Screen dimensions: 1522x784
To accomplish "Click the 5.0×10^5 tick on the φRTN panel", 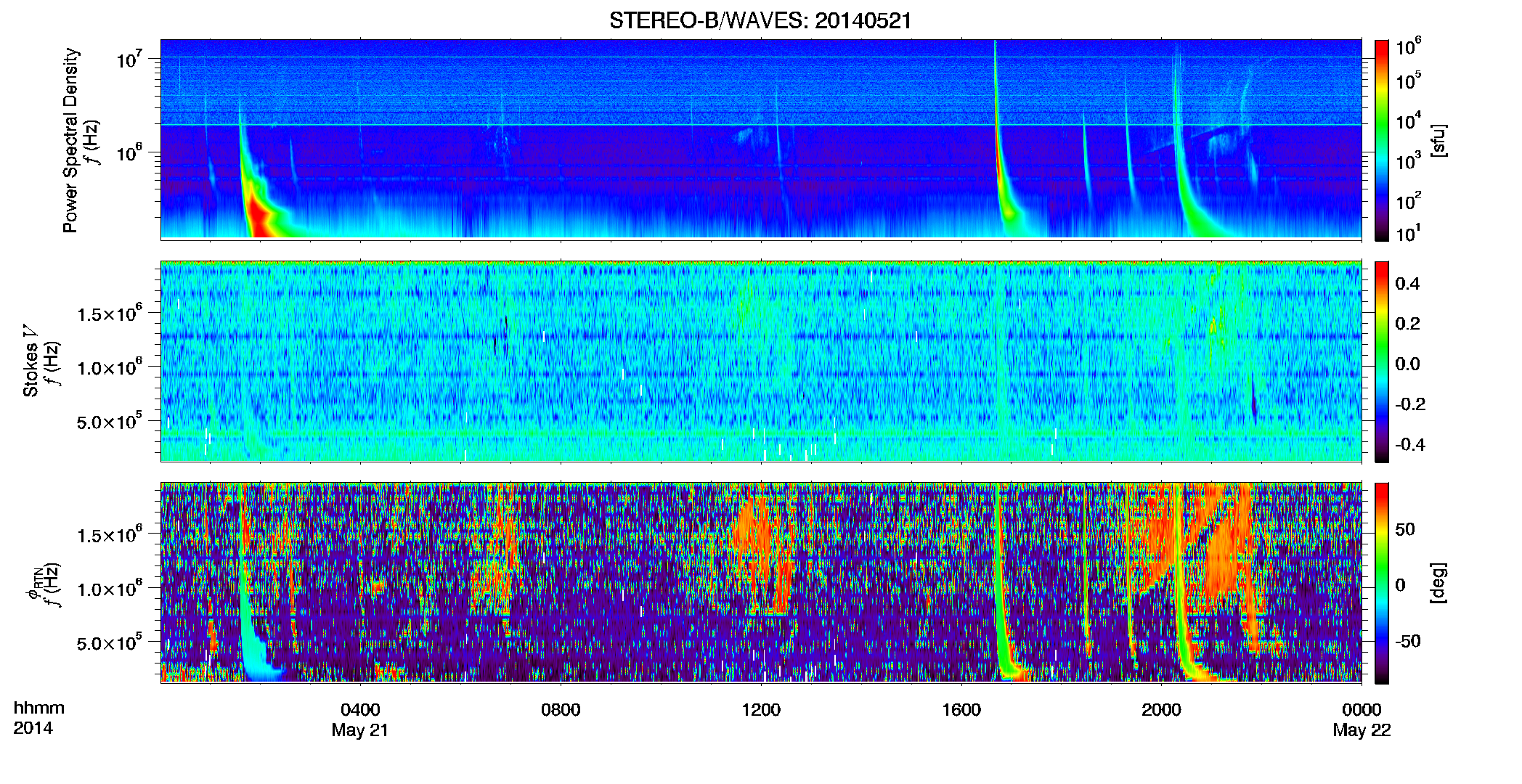I will (110, 643).
